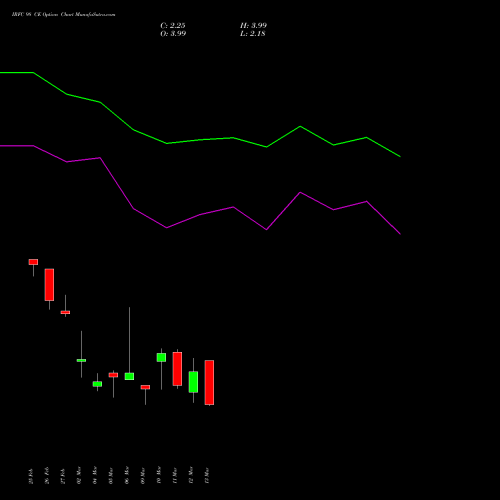Click the "10 Mar" date axis label
The image size is (500, 500).
point(159,475)
